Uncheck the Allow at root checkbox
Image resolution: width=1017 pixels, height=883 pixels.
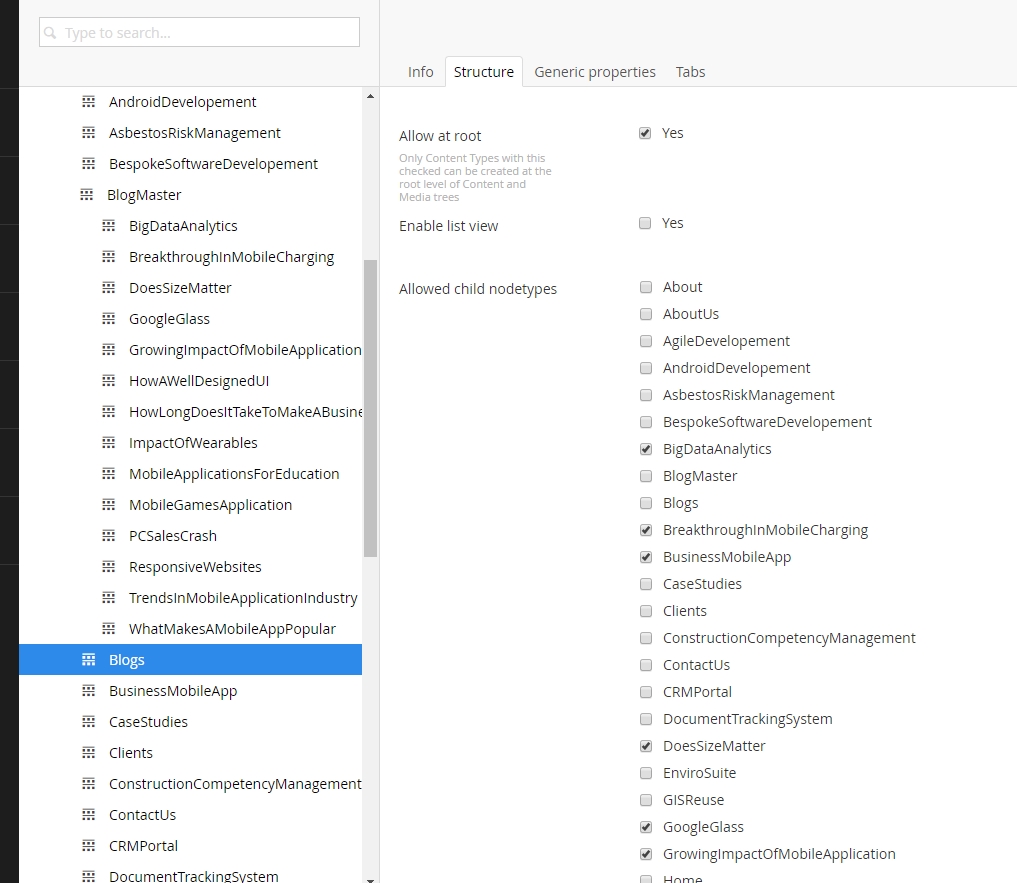point(645,133)
